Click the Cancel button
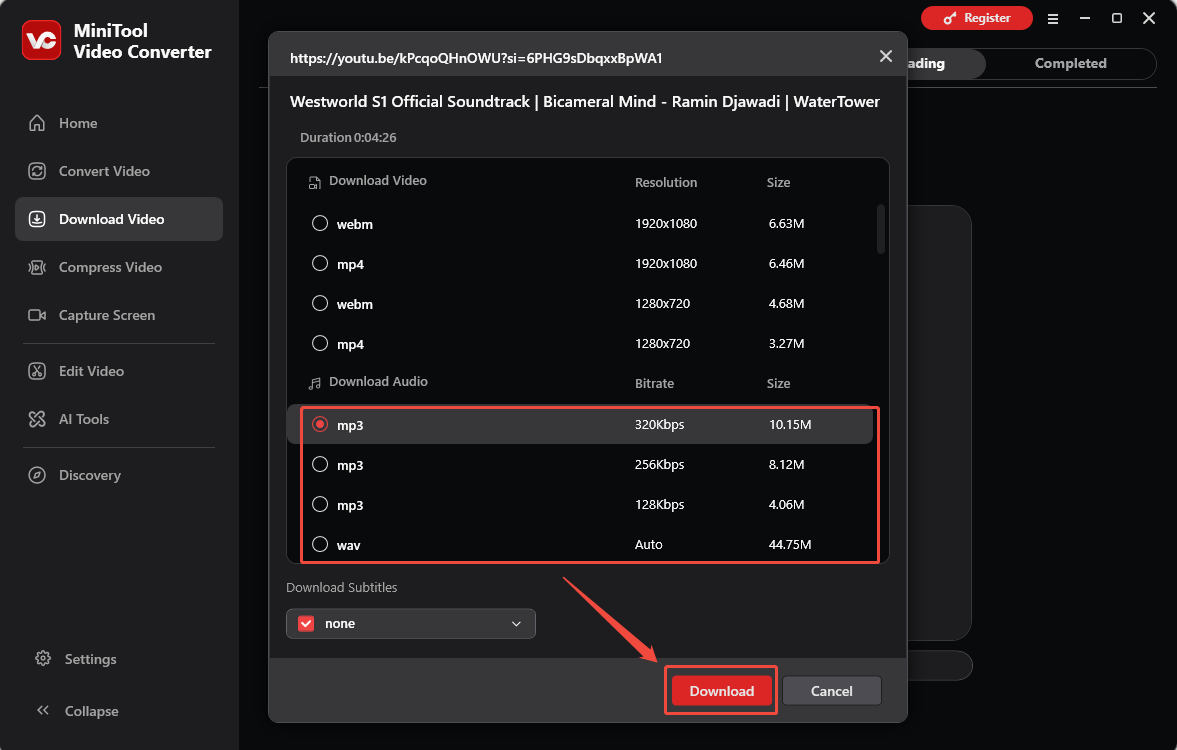The image size is (1177, 750). (832, 691)
